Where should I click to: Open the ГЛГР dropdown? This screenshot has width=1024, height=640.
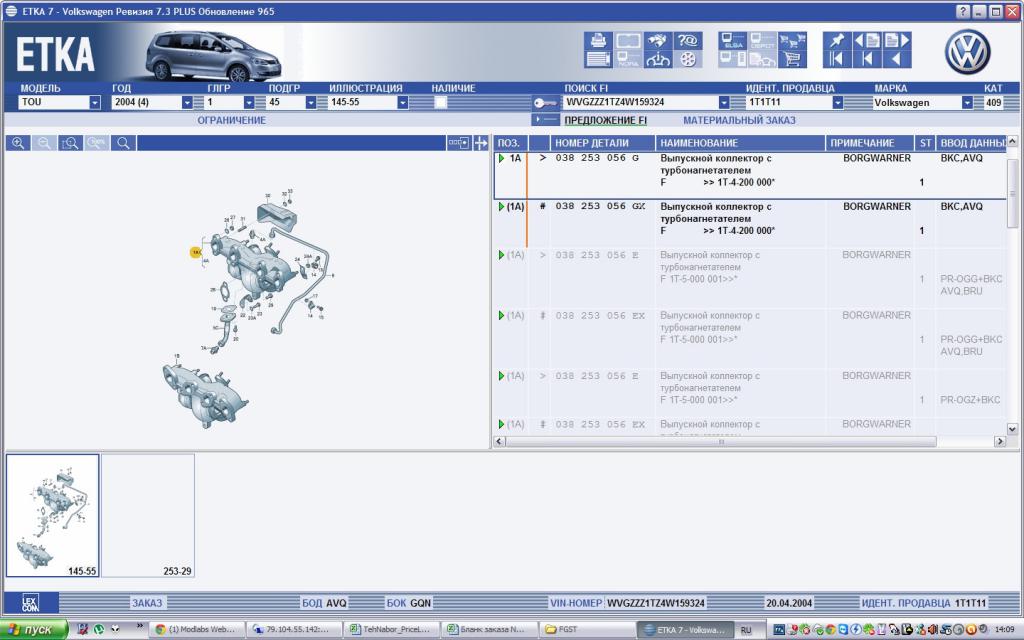click(x=249, y=103)
